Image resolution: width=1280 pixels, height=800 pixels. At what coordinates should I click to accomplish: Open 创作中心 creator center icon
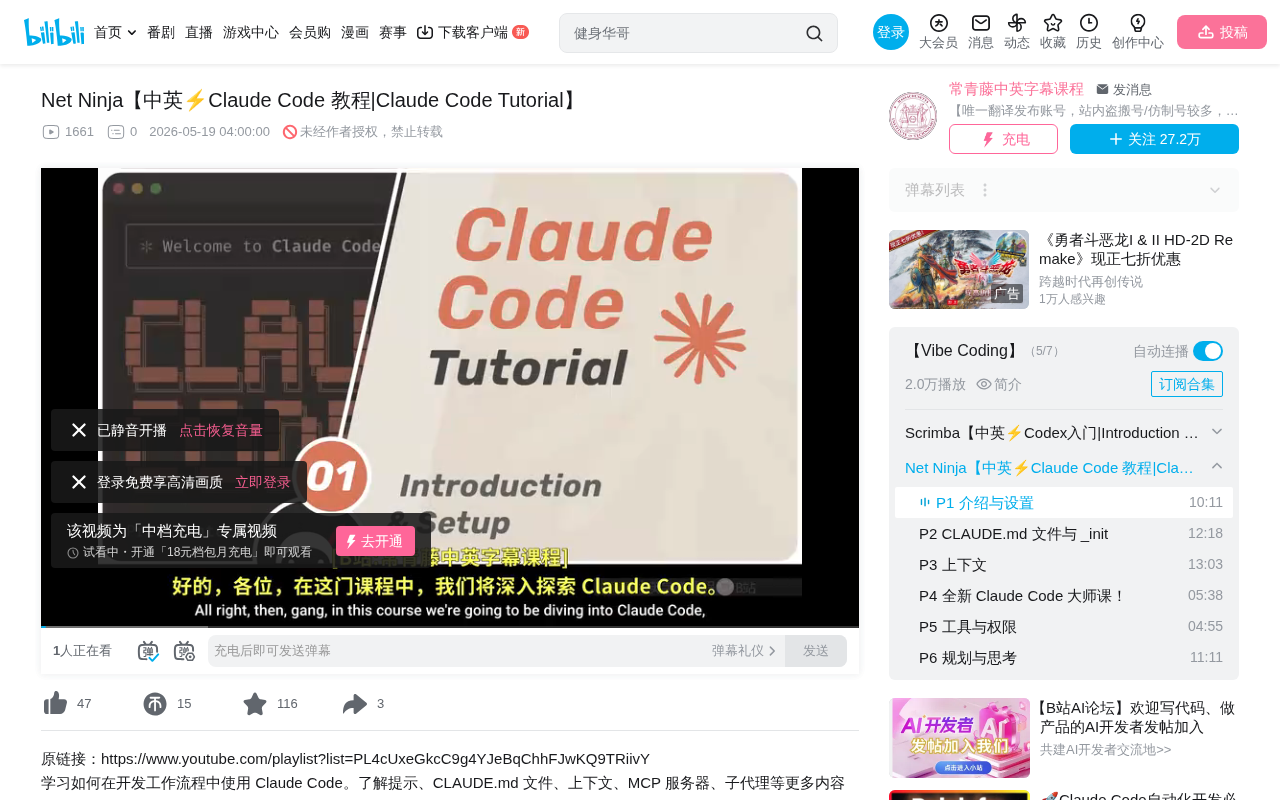tap(1138, 32)
